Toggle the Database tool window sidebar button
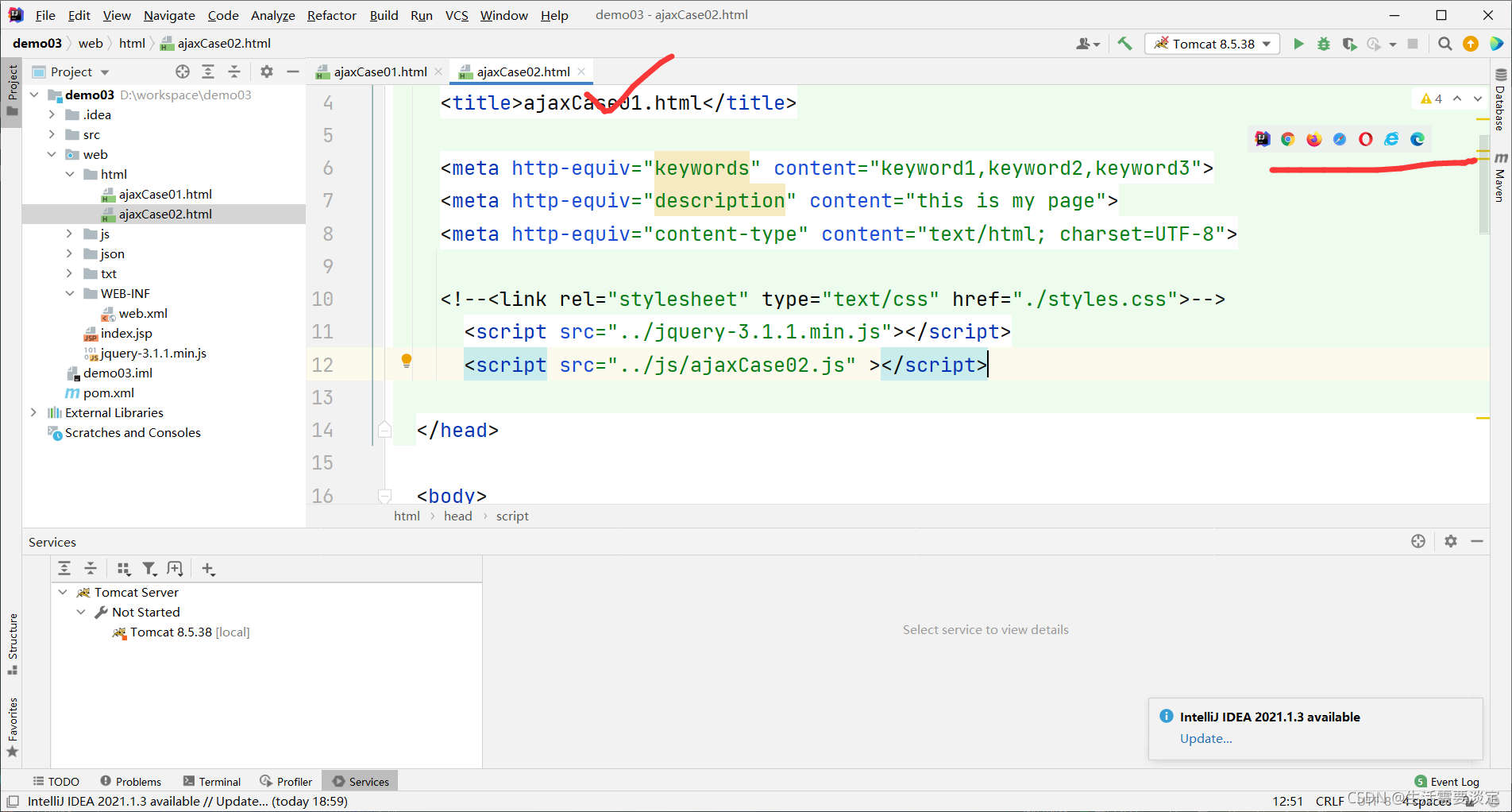Screen dimensions: 1512x812 pyautogui.click(x=1500, y=100)
